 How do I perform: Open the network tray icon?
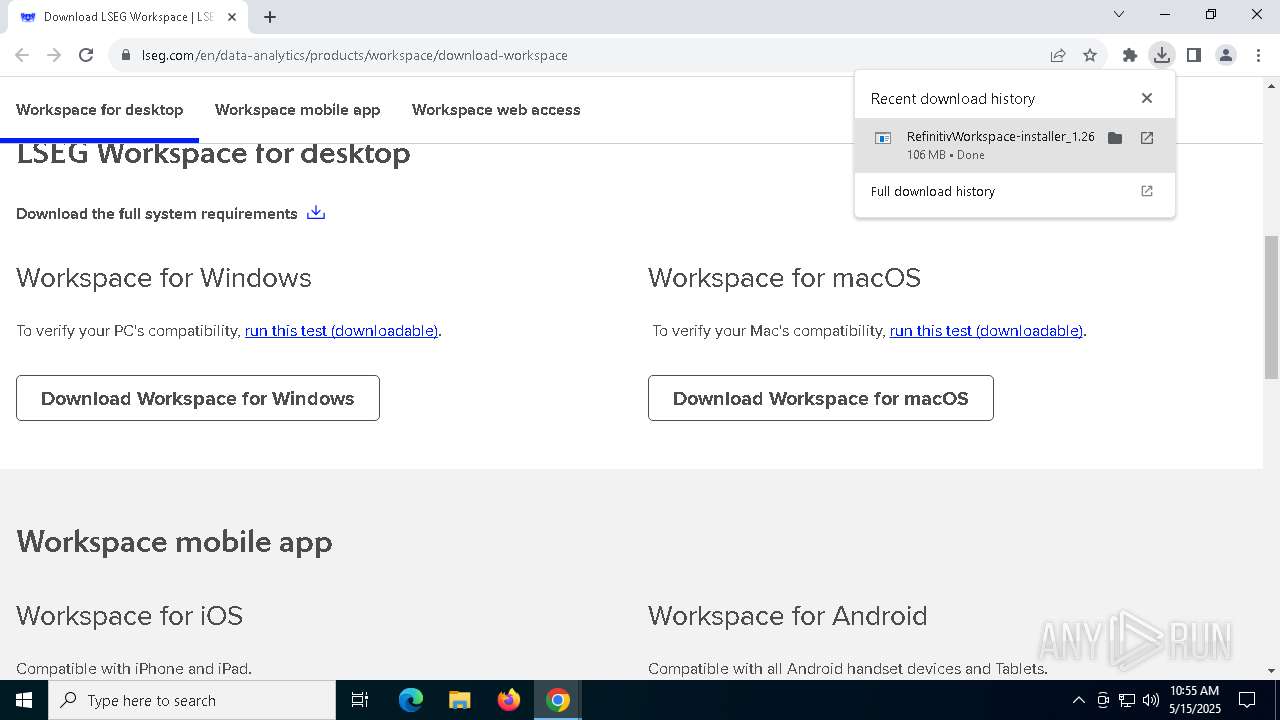click(1127, 700)
